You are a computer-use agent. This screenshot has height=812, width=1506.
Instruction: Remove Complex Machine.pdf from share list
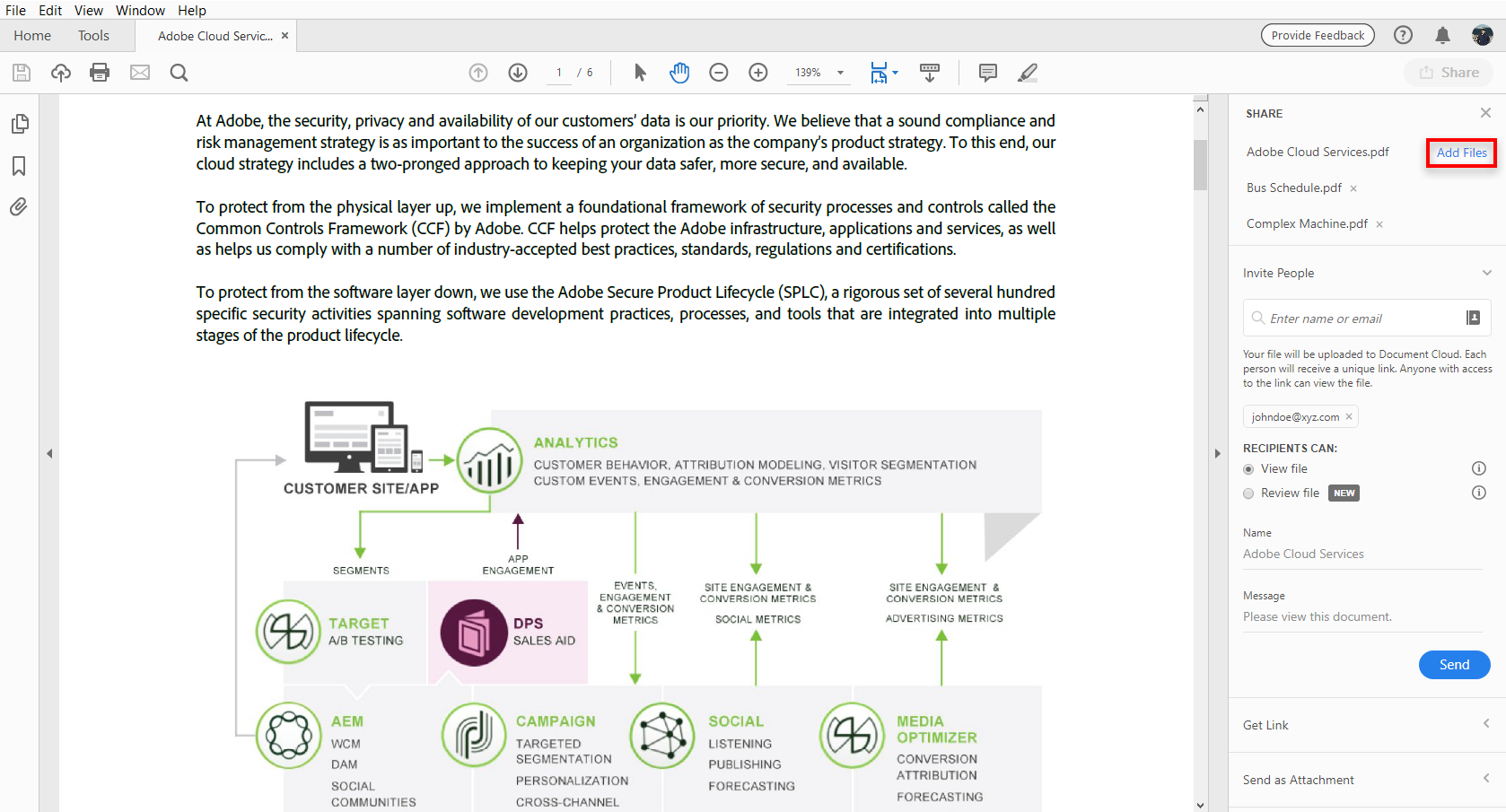[1379, 224]
